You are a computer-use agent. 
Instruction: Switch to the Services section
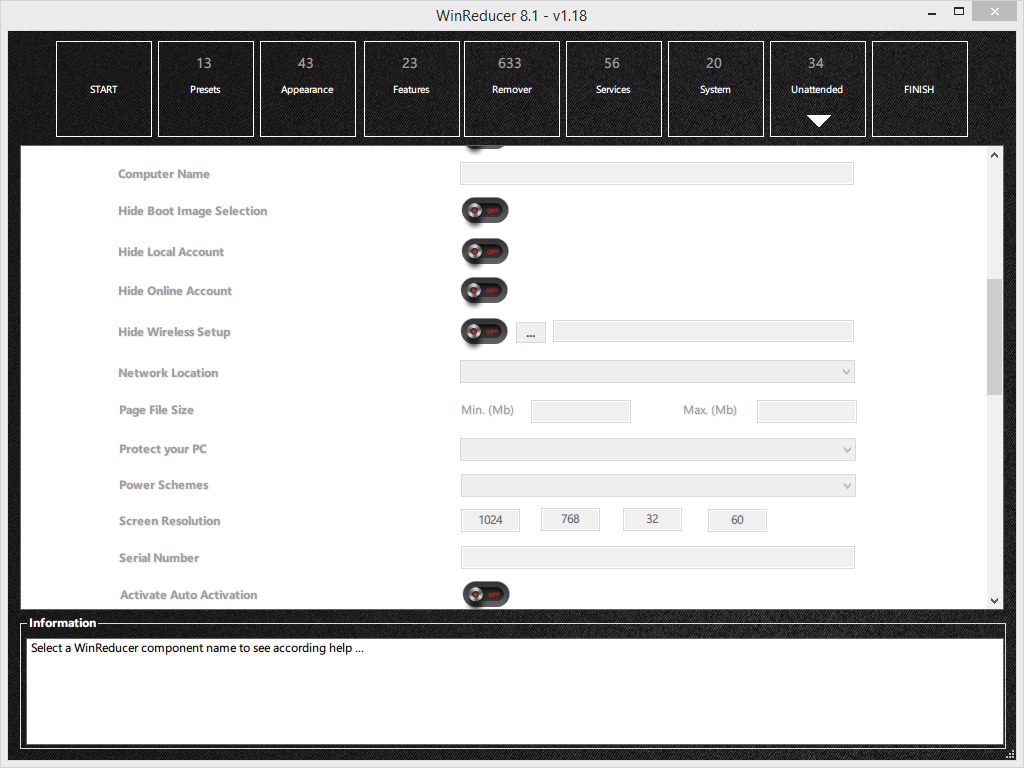pyautogui.click(x=614, y=89)
